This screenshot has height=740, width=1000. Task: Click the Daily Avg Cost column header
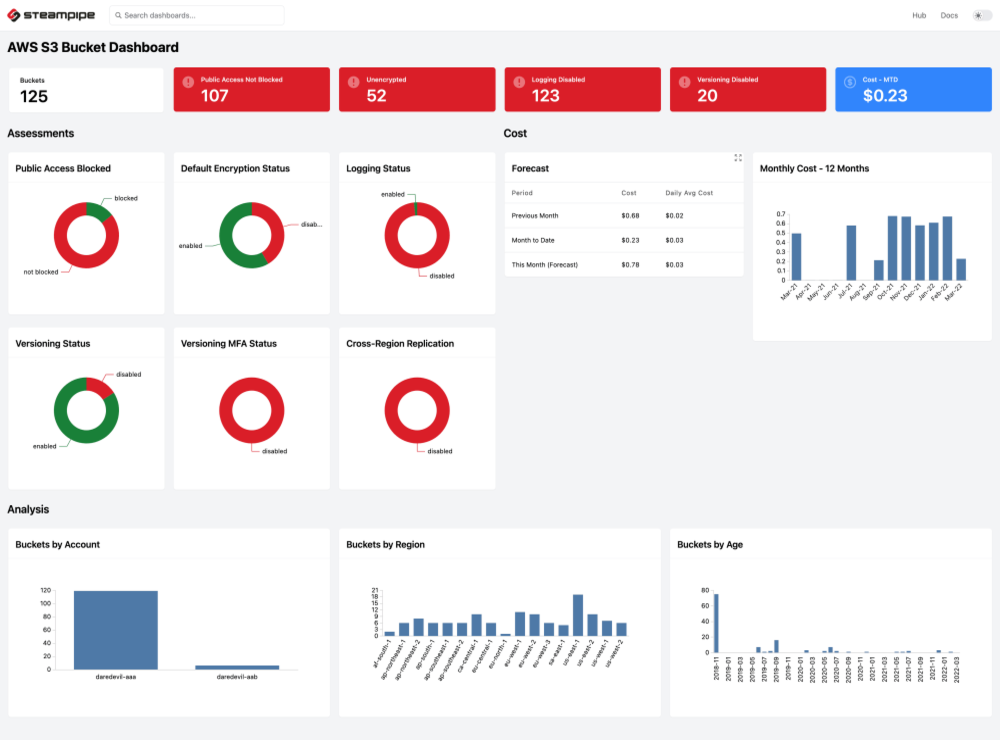tap(688, 192)
